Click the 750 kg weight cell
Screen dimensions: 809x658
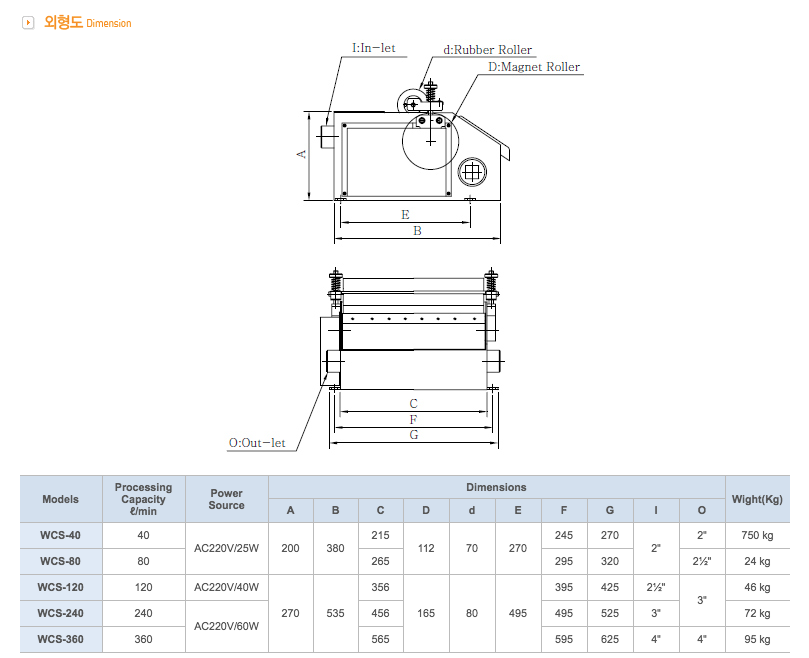tap(757, 536)
